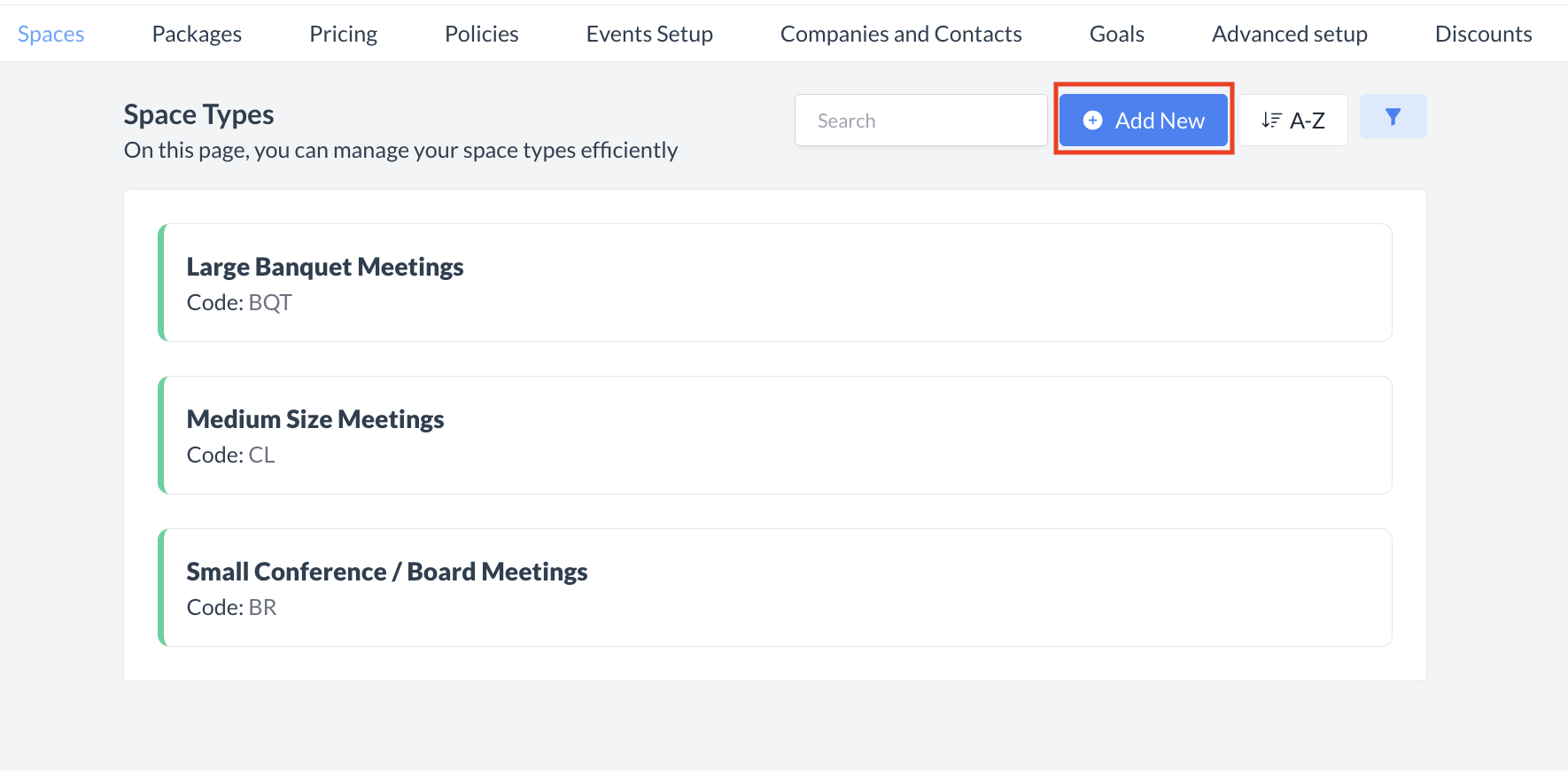Click the filter funnel icon
Image resolution: width=1568 pixels, height=771 pixels.
[1393, 117]
